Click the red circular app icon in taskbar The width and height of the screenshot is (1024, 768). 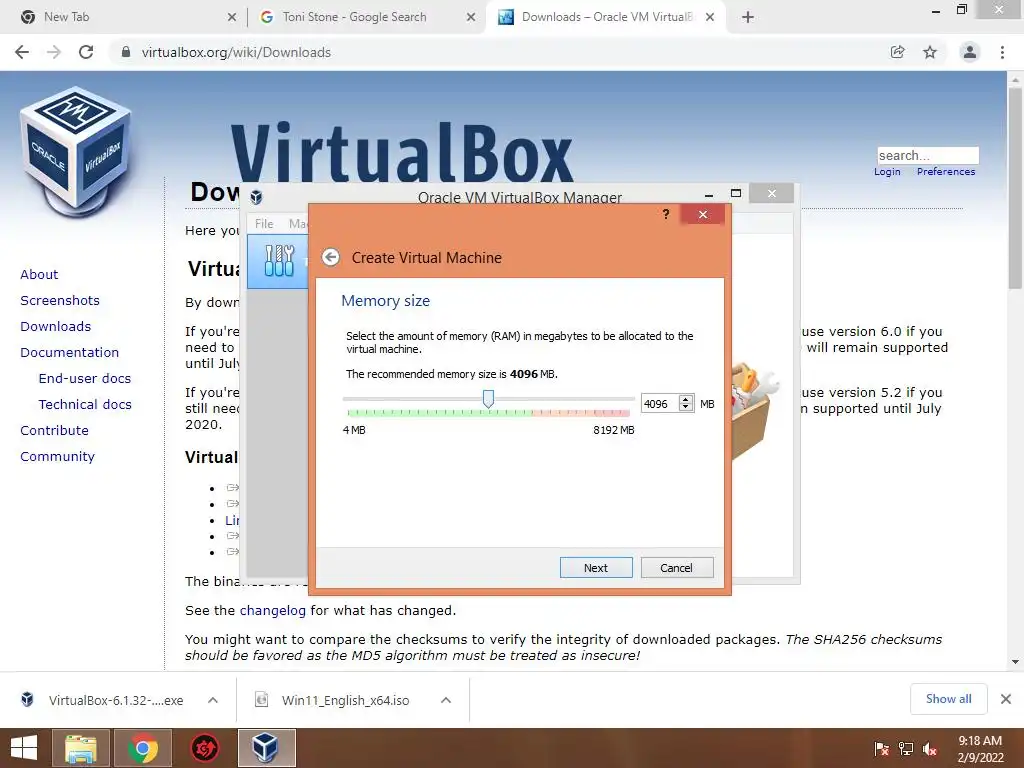click(x=204, y=748)
